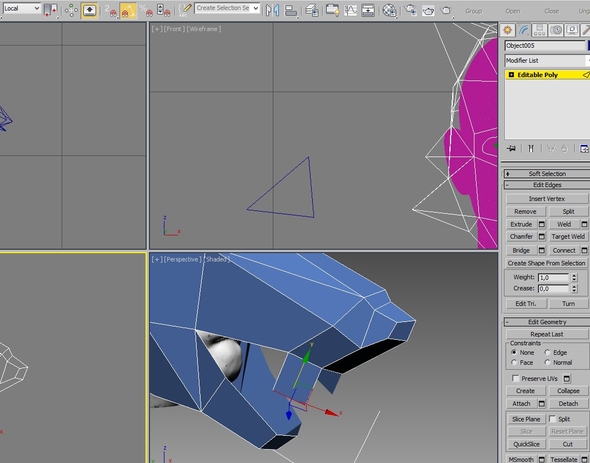Open Edit Named Selection Sets
The width and height of the screenshot is (590, 463).
tap(184, 10)
